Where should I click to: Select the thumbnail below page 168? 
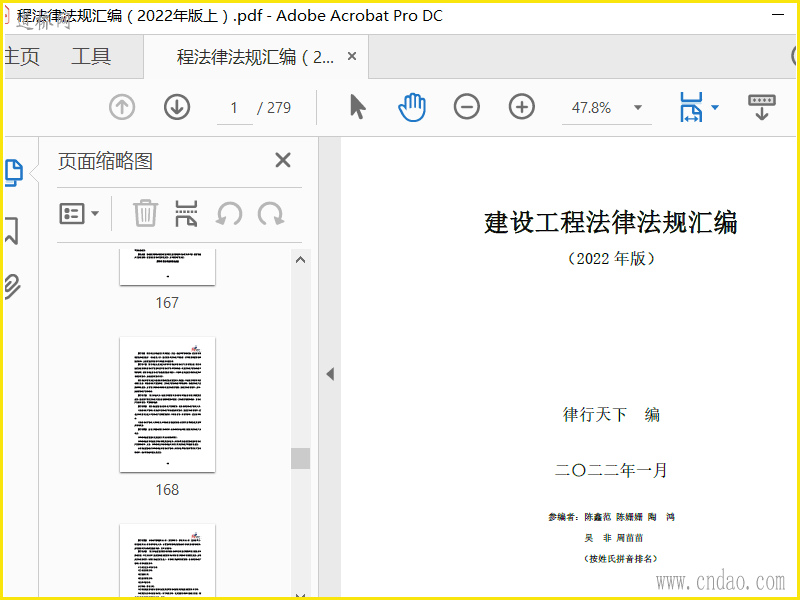167,560
